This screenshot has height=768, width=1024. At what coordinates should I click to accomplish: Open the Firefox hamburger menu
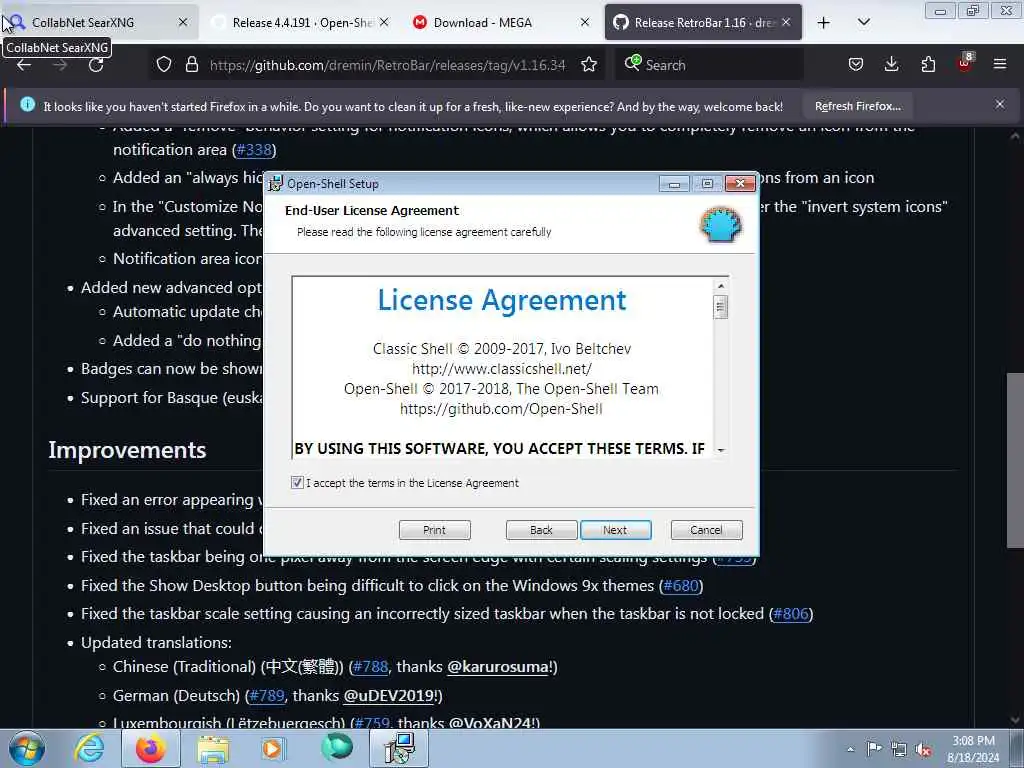[x=1000, y=65]
